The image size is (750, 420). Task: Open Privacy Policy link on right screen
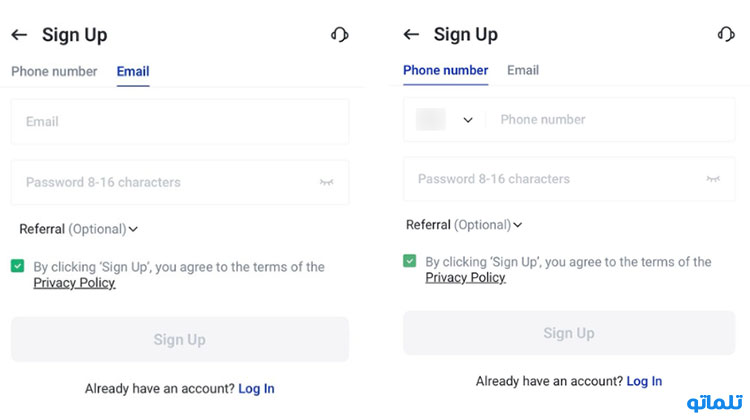click(465, 277)
